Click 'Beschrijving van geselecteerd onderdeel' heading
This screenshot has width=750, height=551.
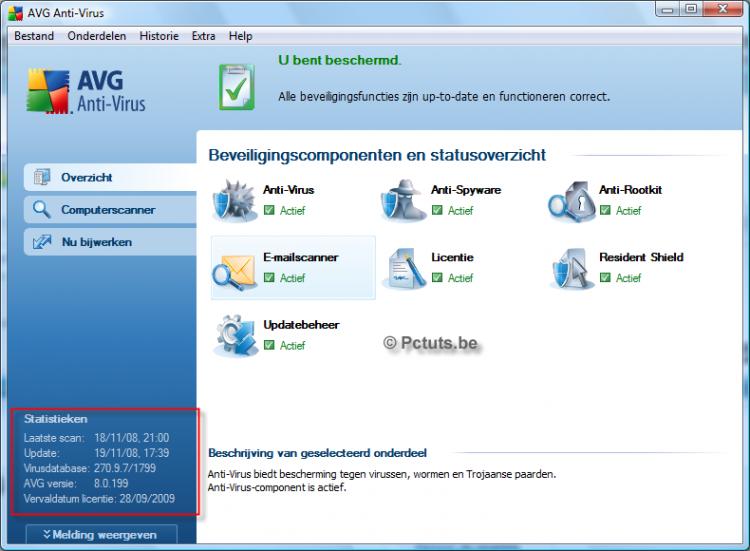click(x=317, y=453)
